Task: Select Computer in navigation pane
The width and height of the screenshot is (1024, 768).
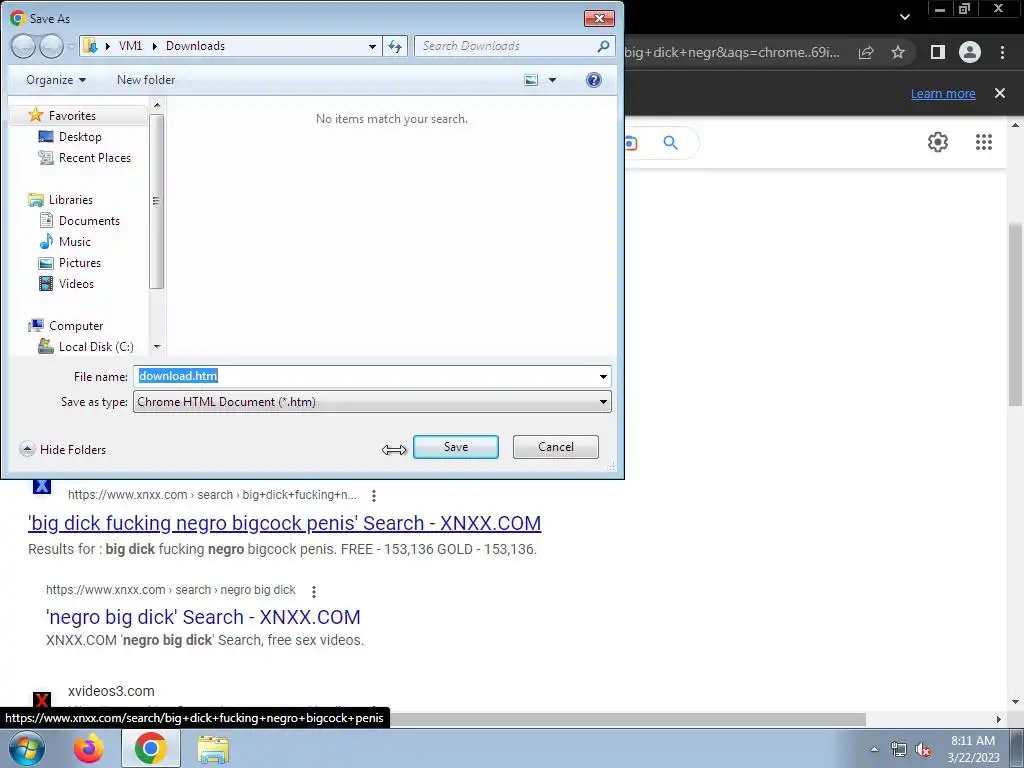Action: (x=76, y=325)
